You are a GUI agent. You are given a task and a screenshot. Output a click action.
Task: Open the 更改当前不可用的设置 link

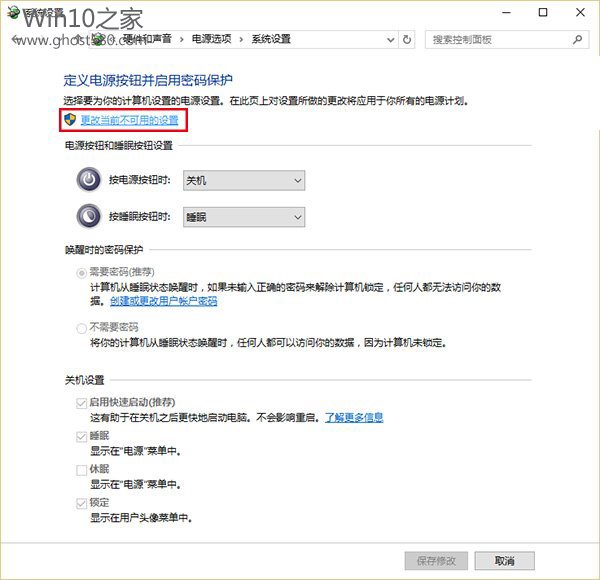pyautogui.click(x=129, y=120)
